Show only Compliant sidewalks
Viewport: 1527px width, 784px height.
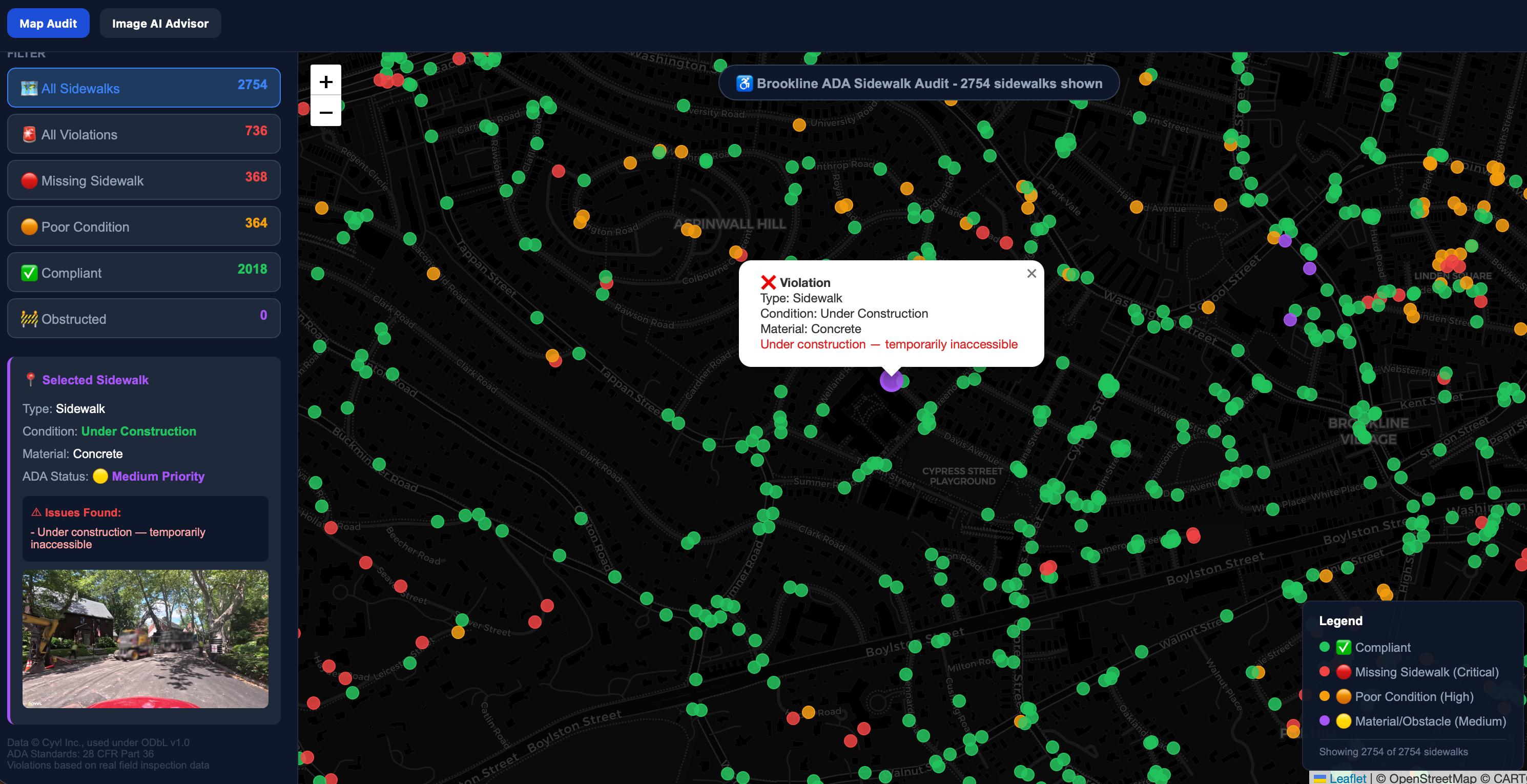(143, 273)
